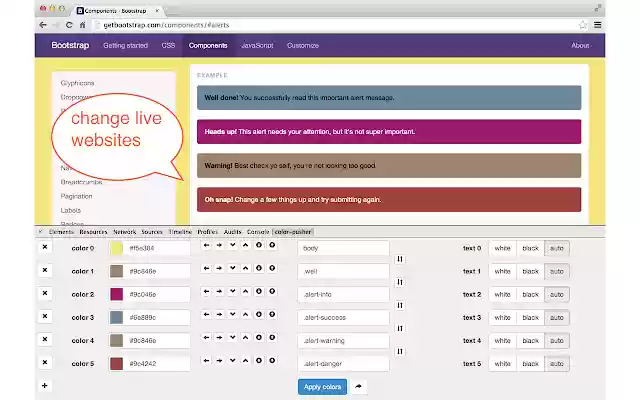Set text 2 to white

coord(502,294)
